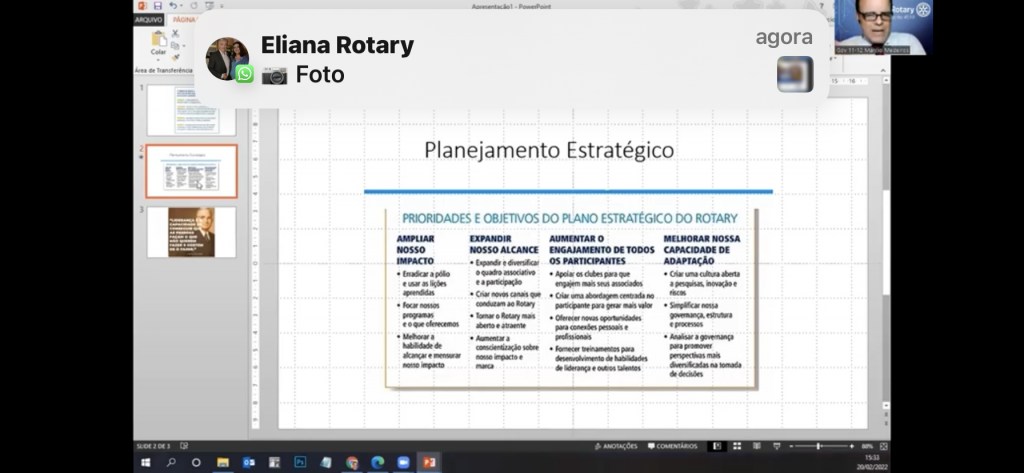Adjust the zoom slider in status bar
The width and height of the screenshot is (1024, 473).
coord(820,446)
